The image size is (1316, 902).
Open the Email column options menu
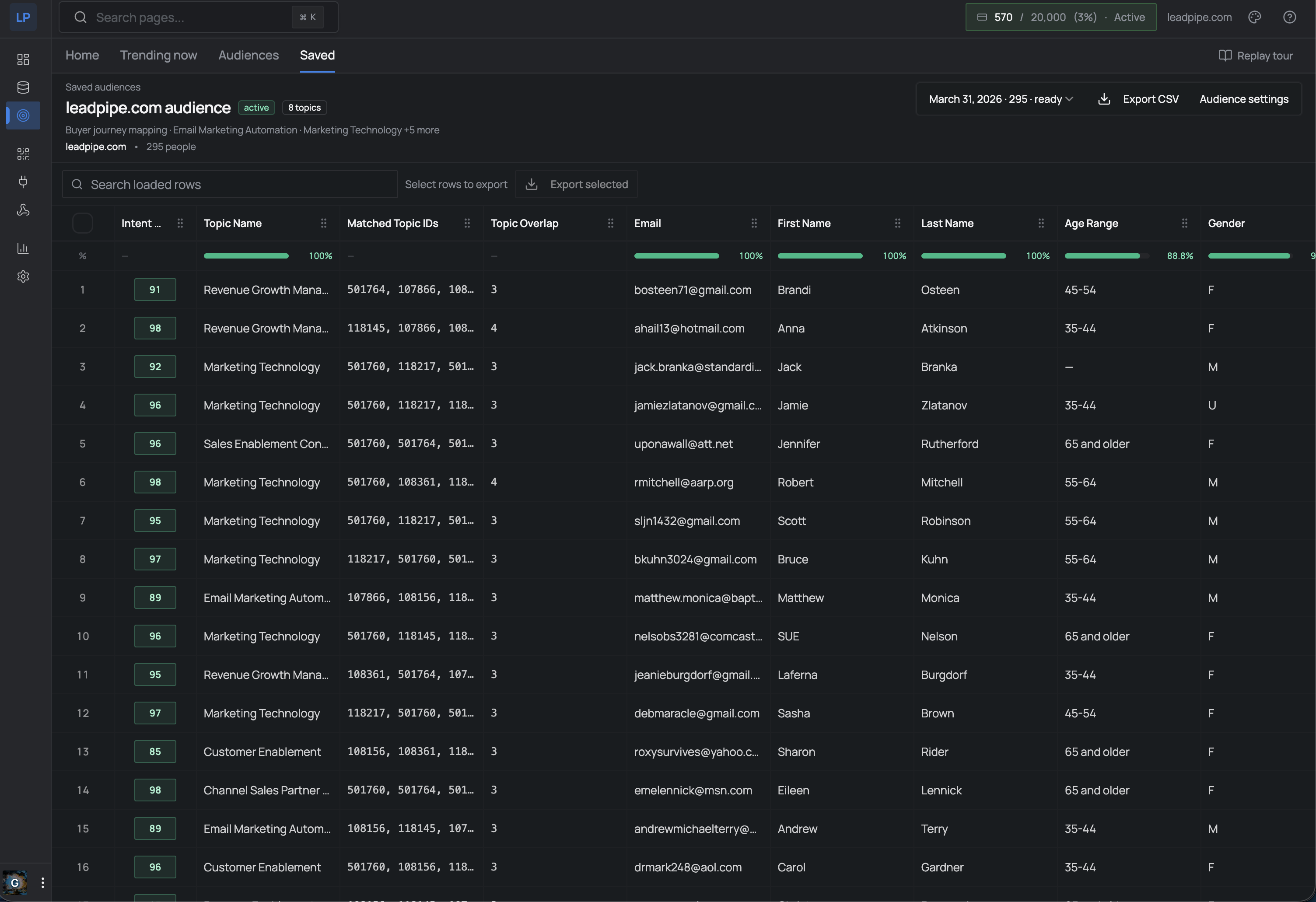(754, 223)
